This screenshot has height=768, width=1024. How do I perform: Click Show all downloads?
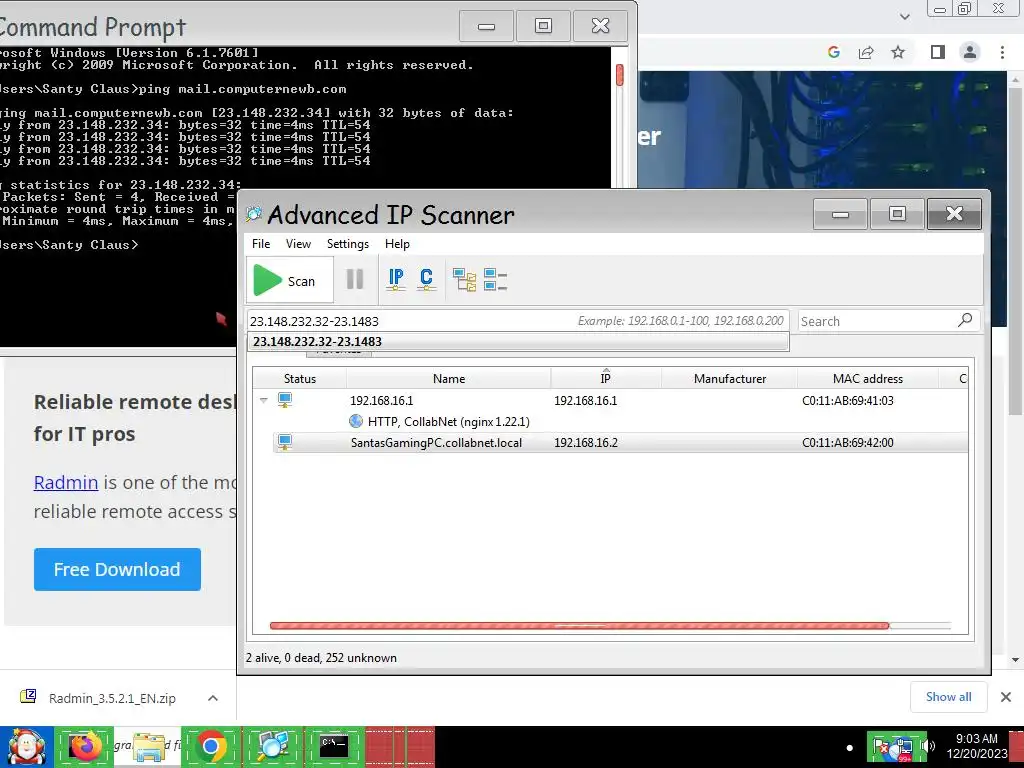click(x=948, y=697)
